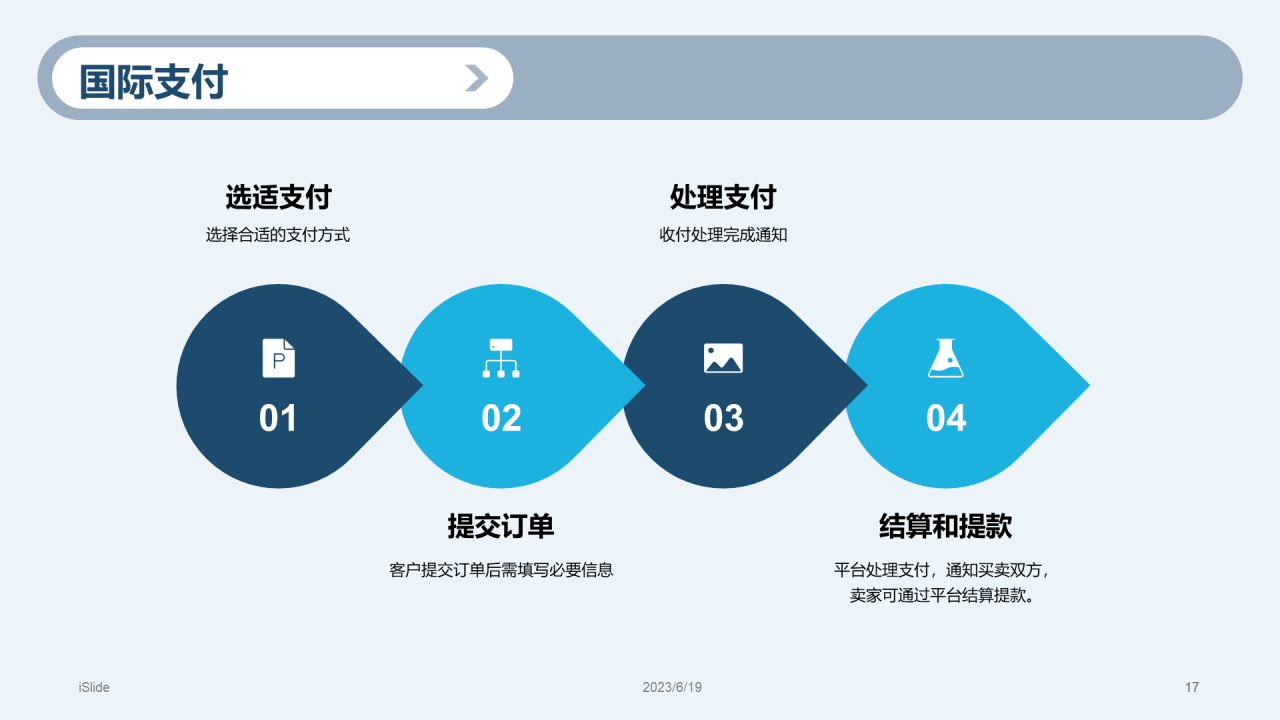Click the picture icon above 03
The width and height of the screenshot is (1280, 720).
pyautogui.click(x=723, y=358)
